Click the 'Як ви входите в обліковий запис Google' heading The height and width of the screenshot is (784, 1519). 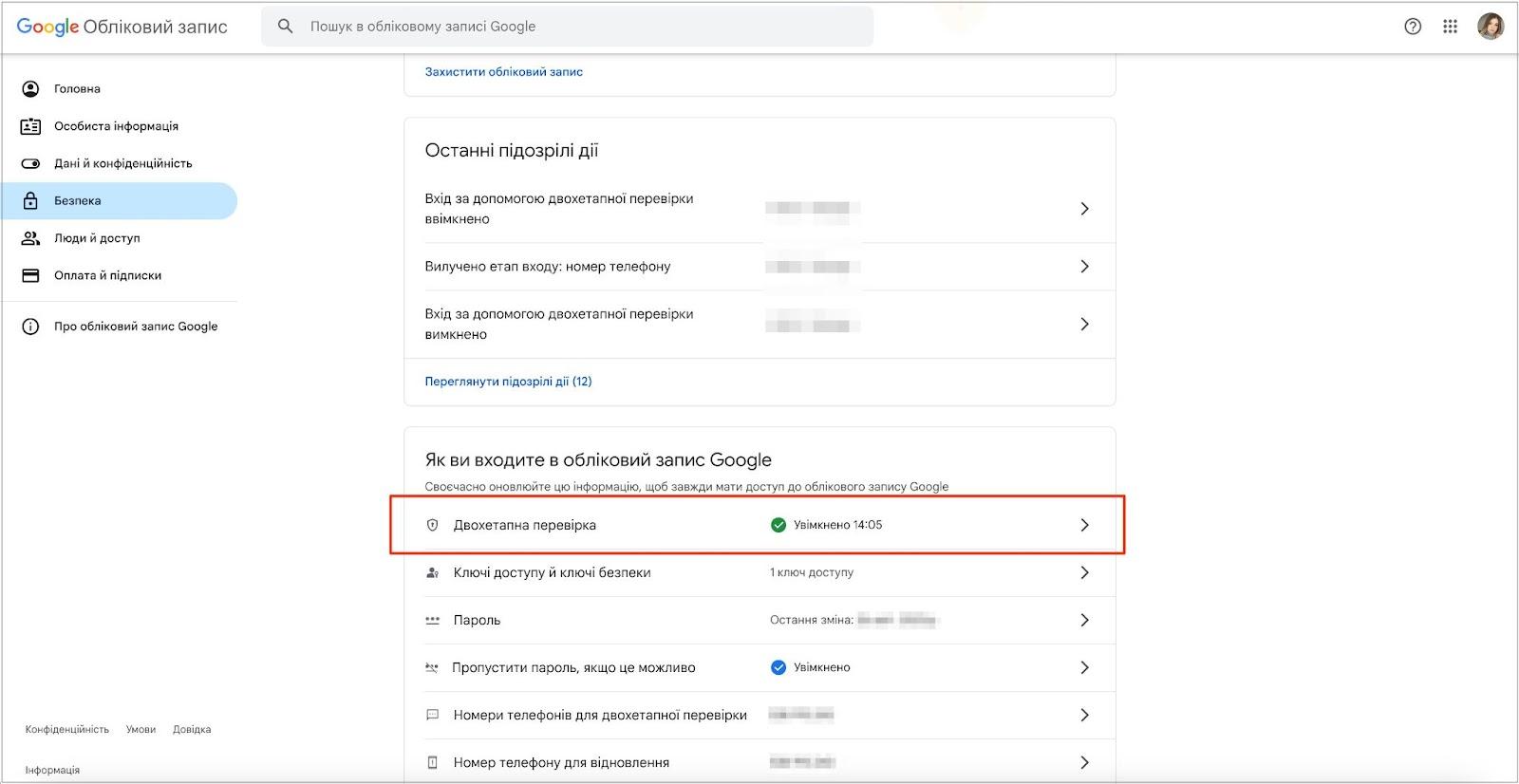point(598,460)
